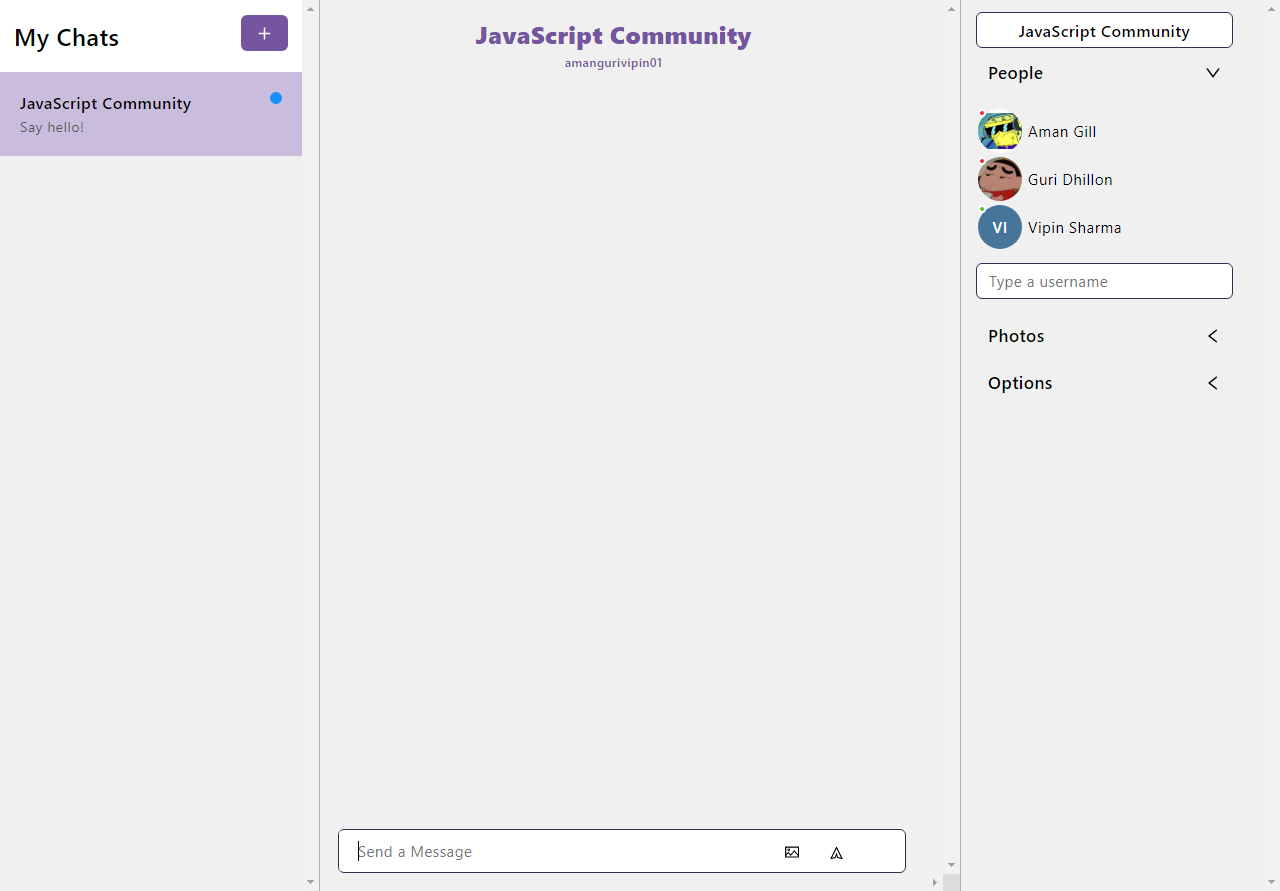Expand the Options section
The image size is (1280, 891).
(1212, 383)
